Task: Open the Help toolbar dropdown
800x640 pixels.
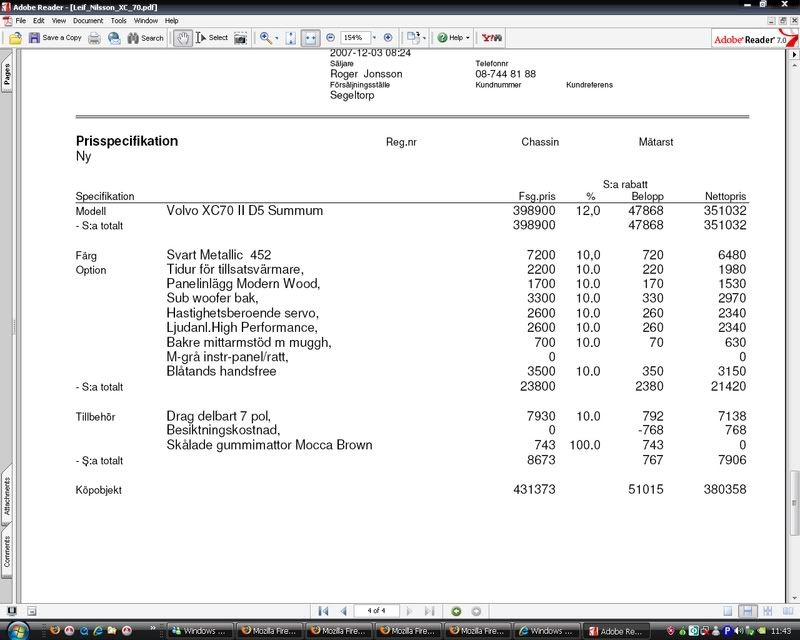Action: (x=454, y=38)
